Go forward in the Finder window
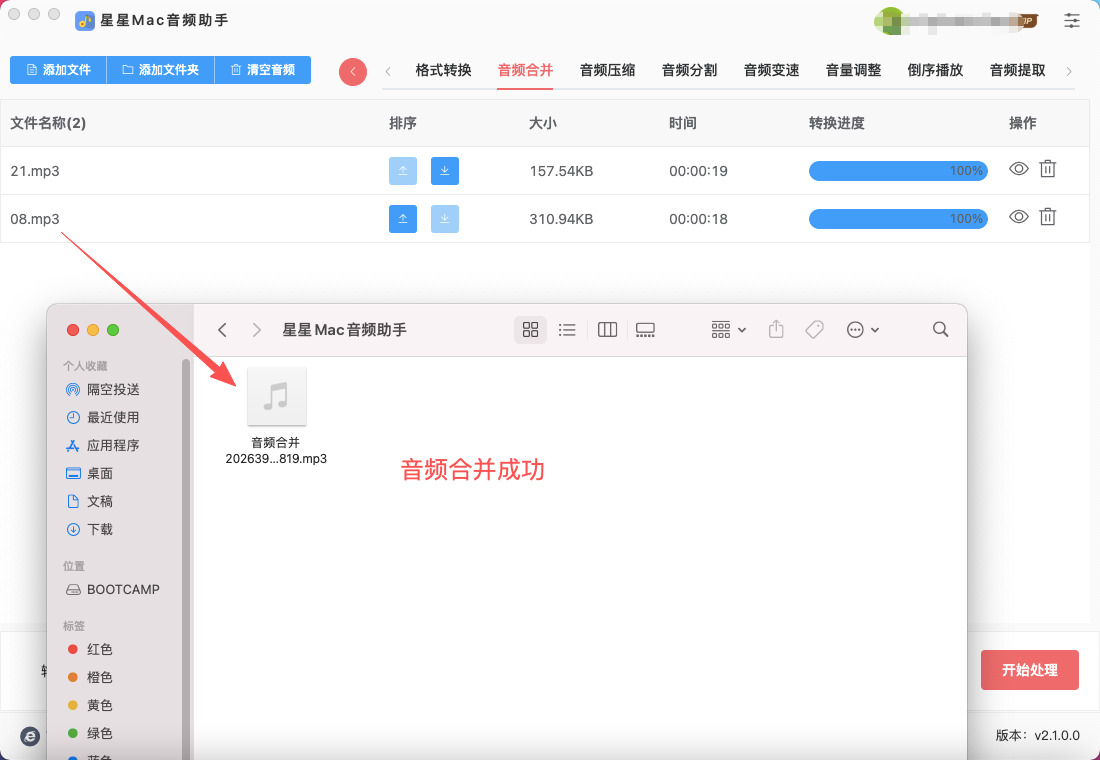Screen dimensions: 1100x760 [257, 330]
